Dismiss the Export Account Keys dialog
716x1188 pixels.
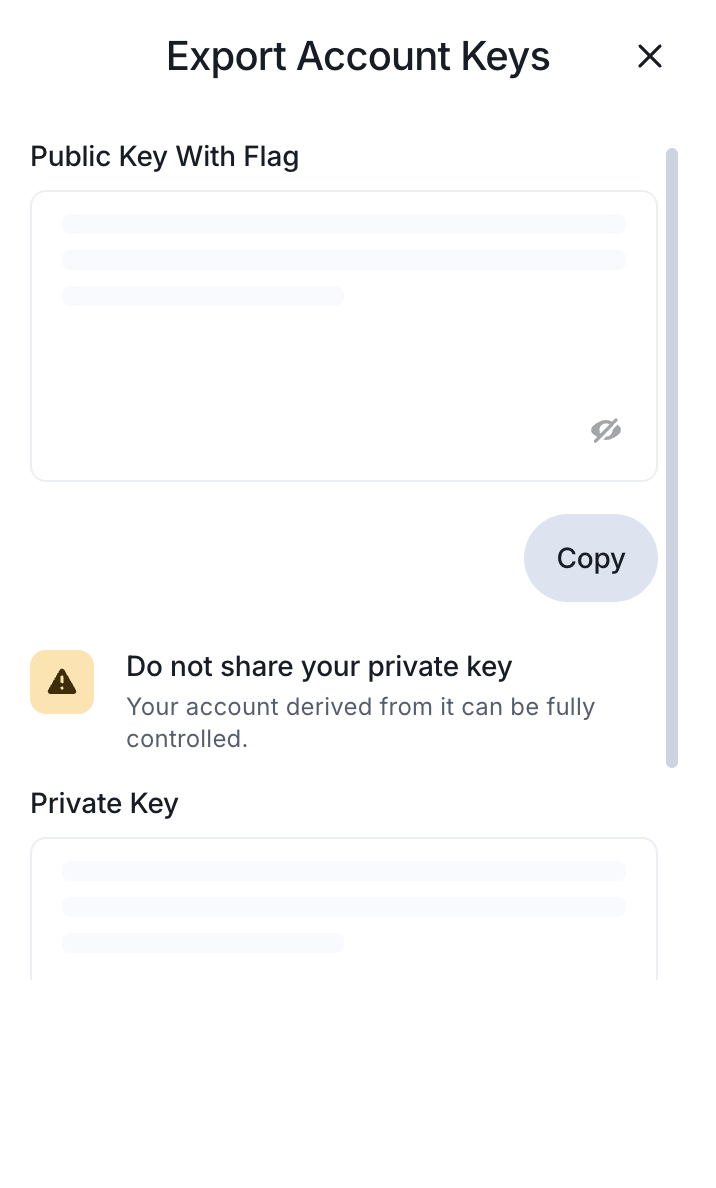[650, 57]
